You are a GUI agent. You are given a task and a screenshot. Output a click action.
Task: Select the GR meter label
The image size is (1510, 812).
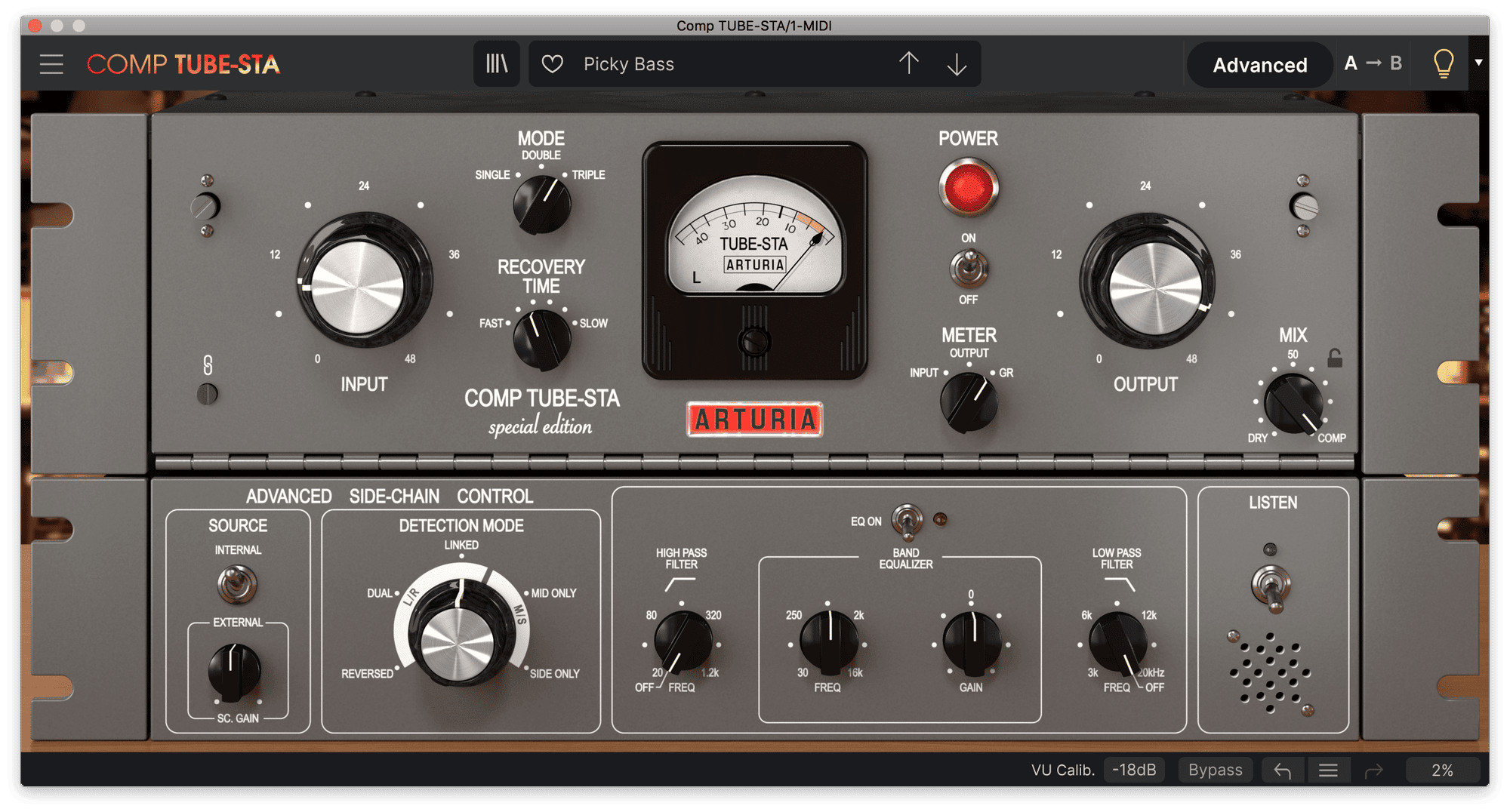click(x=1006, y=373)
